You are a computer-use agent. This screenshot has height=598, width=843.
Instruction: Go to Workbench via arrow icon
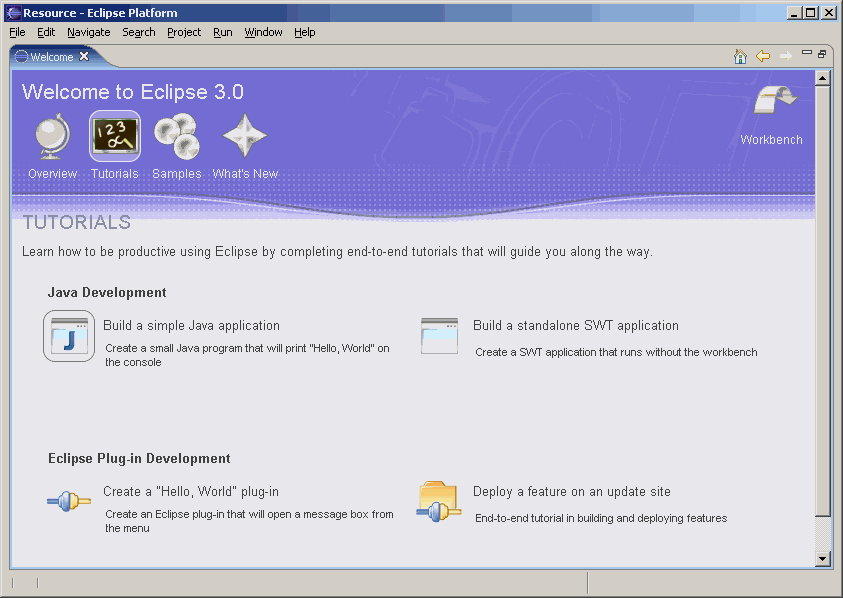(775, 100)
